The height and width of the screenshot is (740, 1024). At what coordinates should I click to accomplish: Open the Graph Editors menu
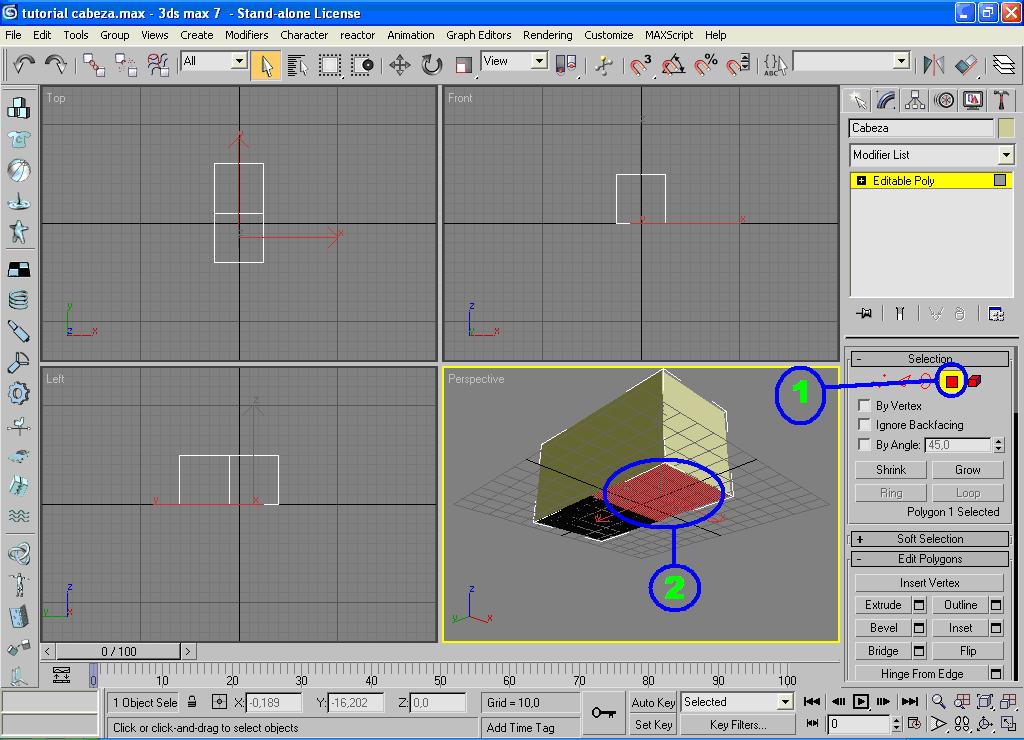478,35
